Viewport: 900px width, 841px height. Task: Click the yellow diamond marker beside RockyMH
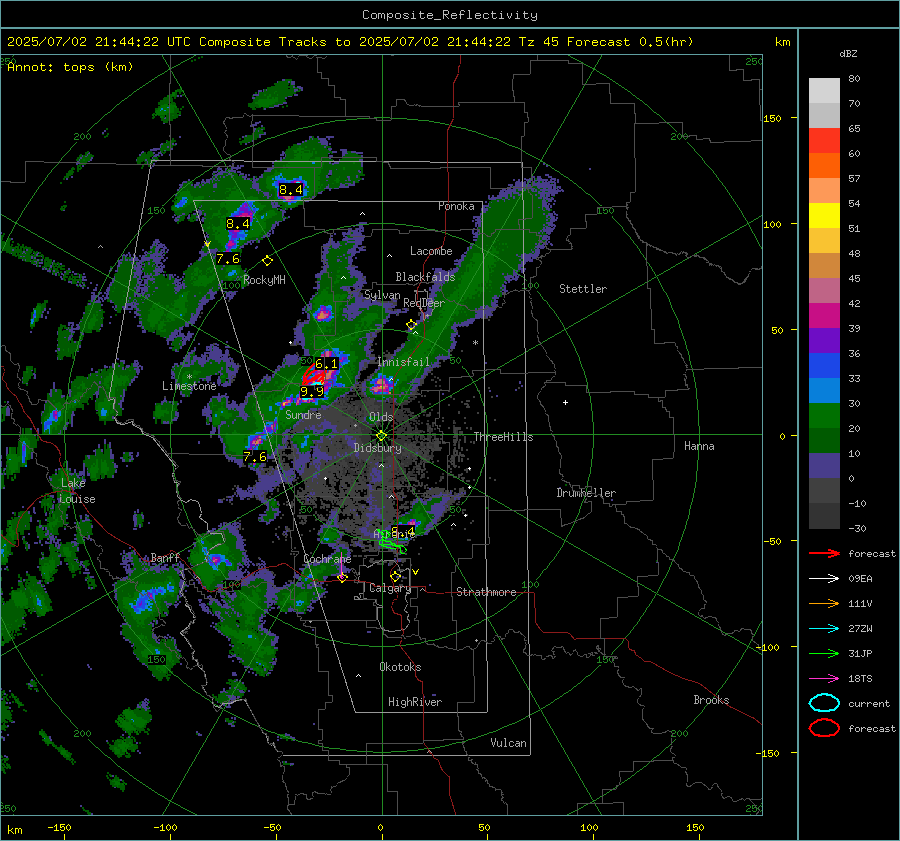[x=267, y=261]
